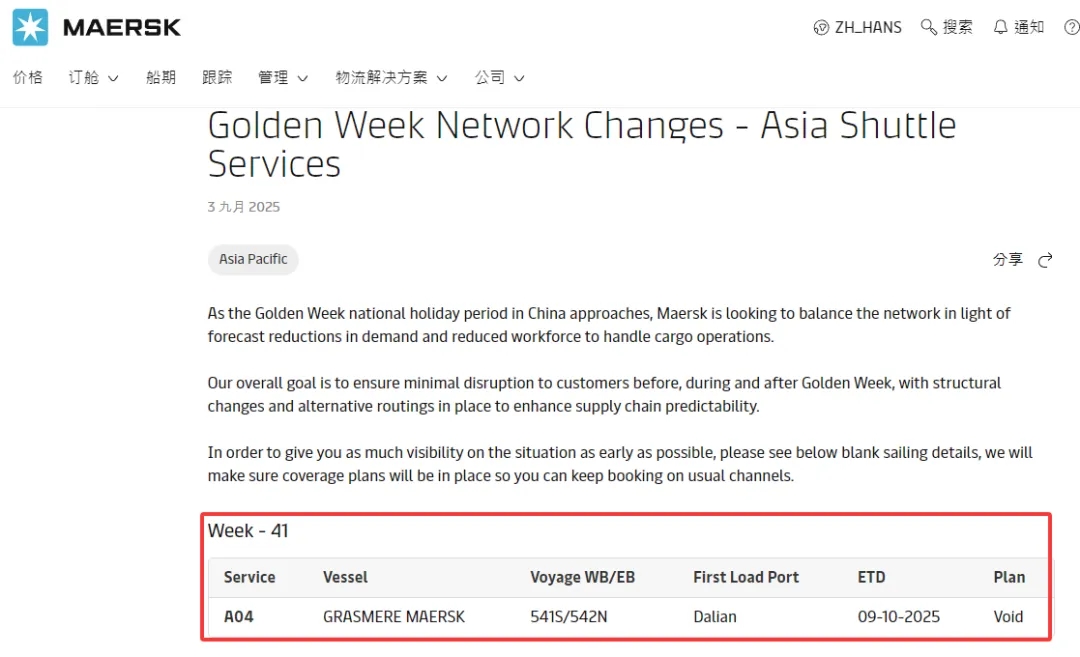1080x657 pixels.
Task: Open notifications via the bell icon
Action: [x=1000, y=27]
